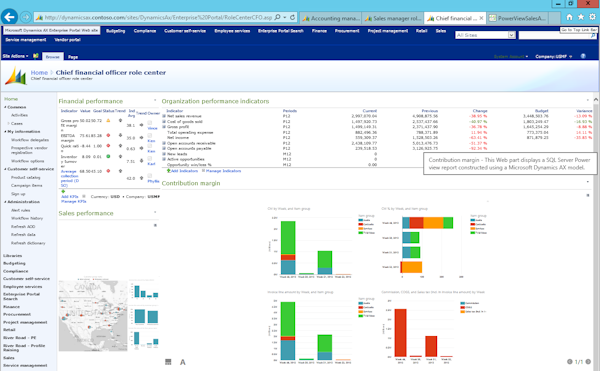Expand the Cases tree node

click(x=8, y=124)
